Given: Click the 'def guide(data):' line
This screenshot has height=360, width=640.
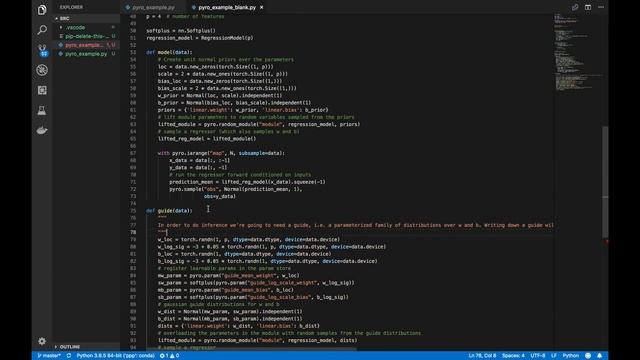Looking at the screenshot, I should tap(169, 211).
